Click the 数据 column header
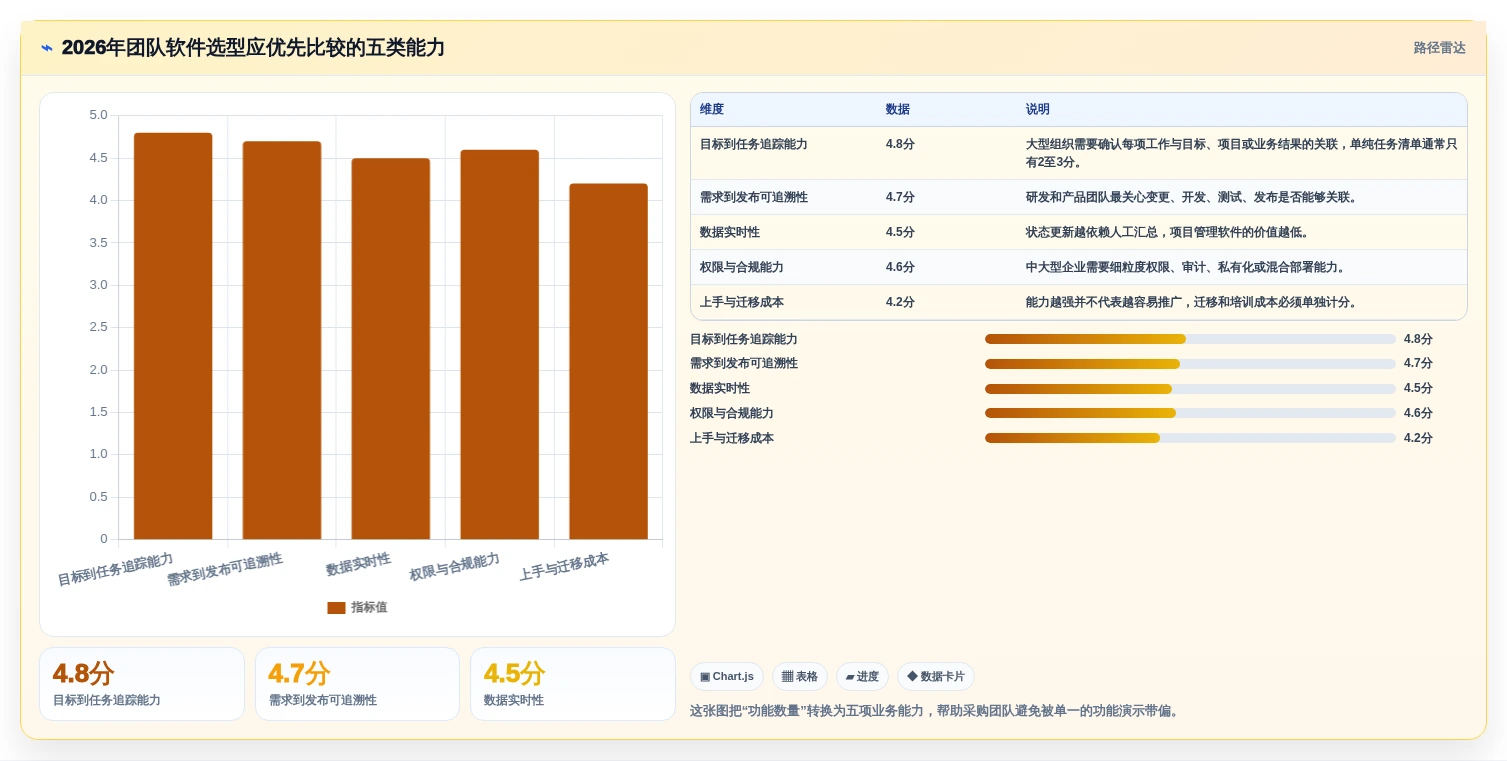The width and height of the screenshot is (1507, 761). (x=898, y=109)
